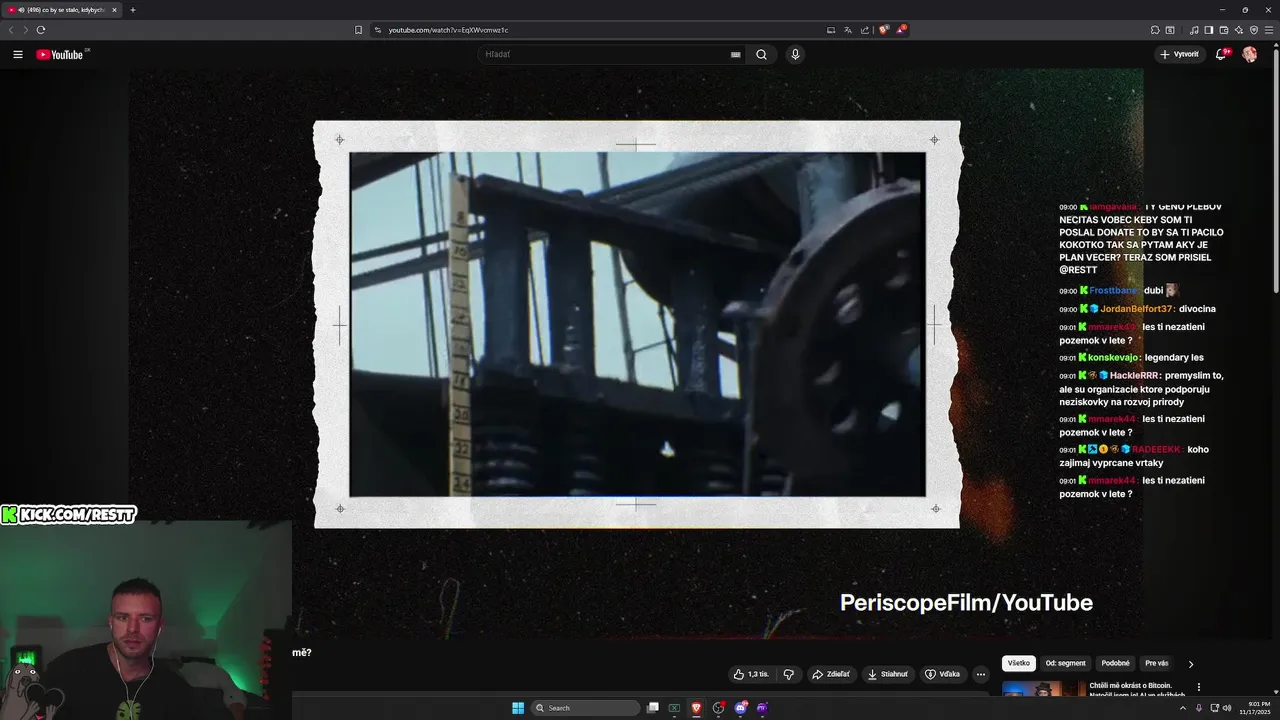Open the Brave wallet icon in toolbar
Viewport: 1280px width, 720px height.
pyautogui.click(x=1224, y=30)
